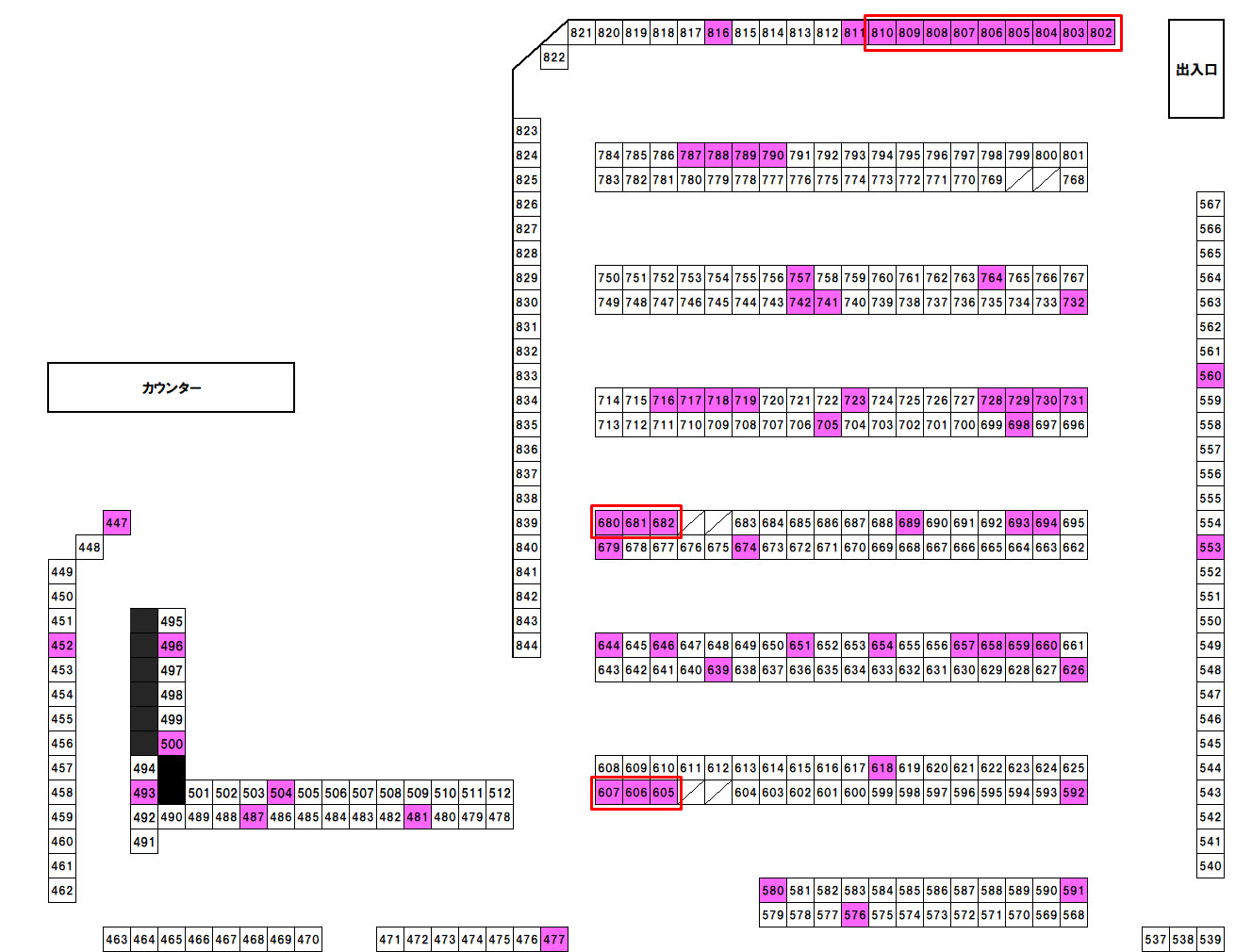Select cell 723 in the middle block
Image resolution: width=1252 pixels, height=952 pixels.
coord(854,401)
